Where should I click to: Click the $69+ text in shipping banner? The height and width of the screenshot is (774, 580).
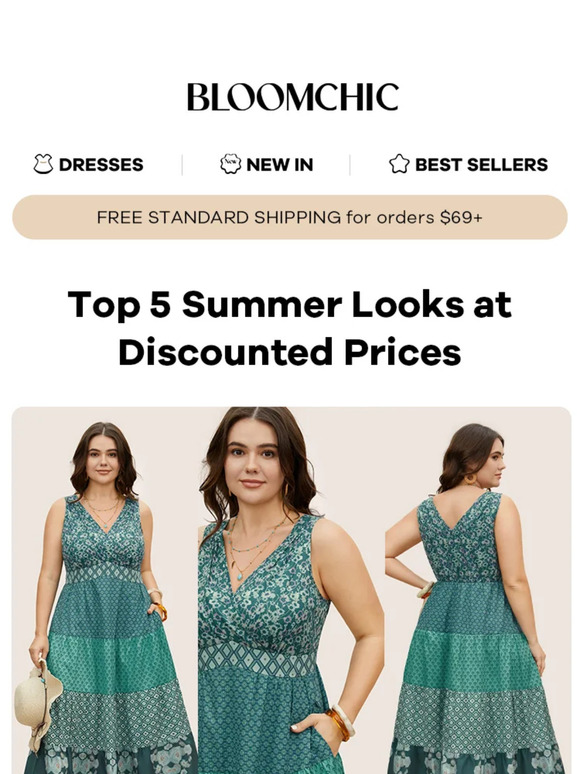[461, 217]
